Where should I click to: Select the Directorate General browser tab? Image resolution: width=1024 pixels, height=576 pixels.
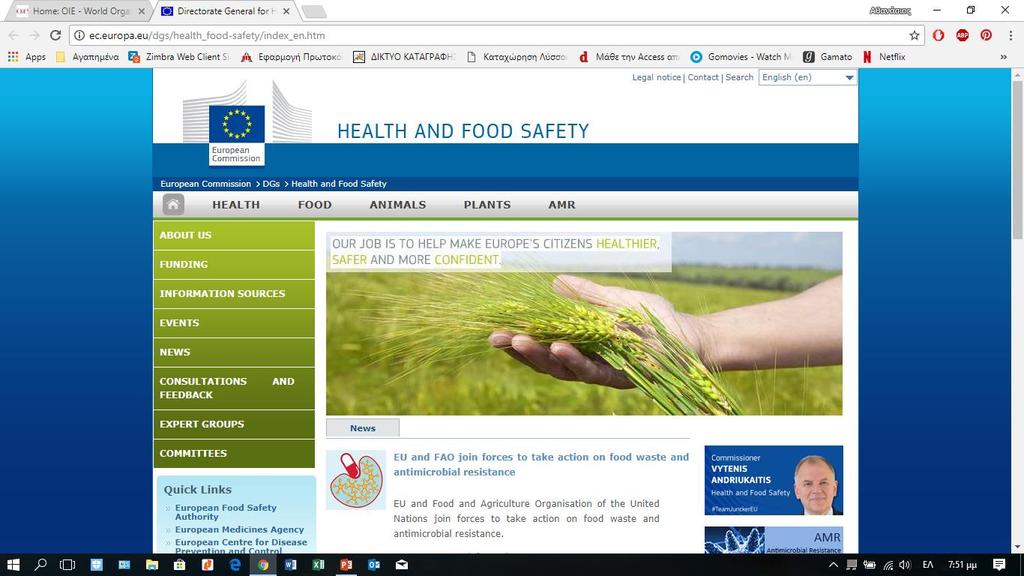click(227, 11)
